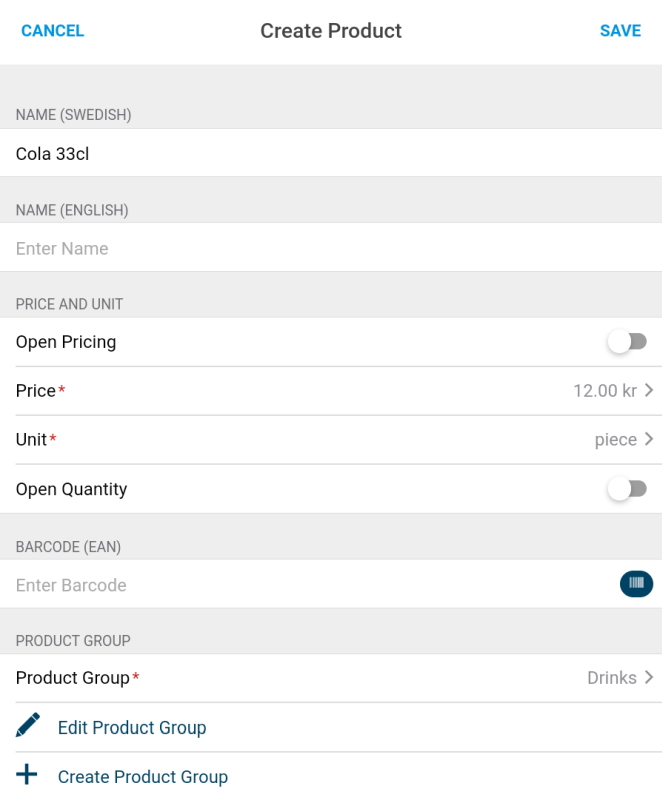Expand the Unit chevron arrow
Screen dimensions: 662x797
point(649,439)
